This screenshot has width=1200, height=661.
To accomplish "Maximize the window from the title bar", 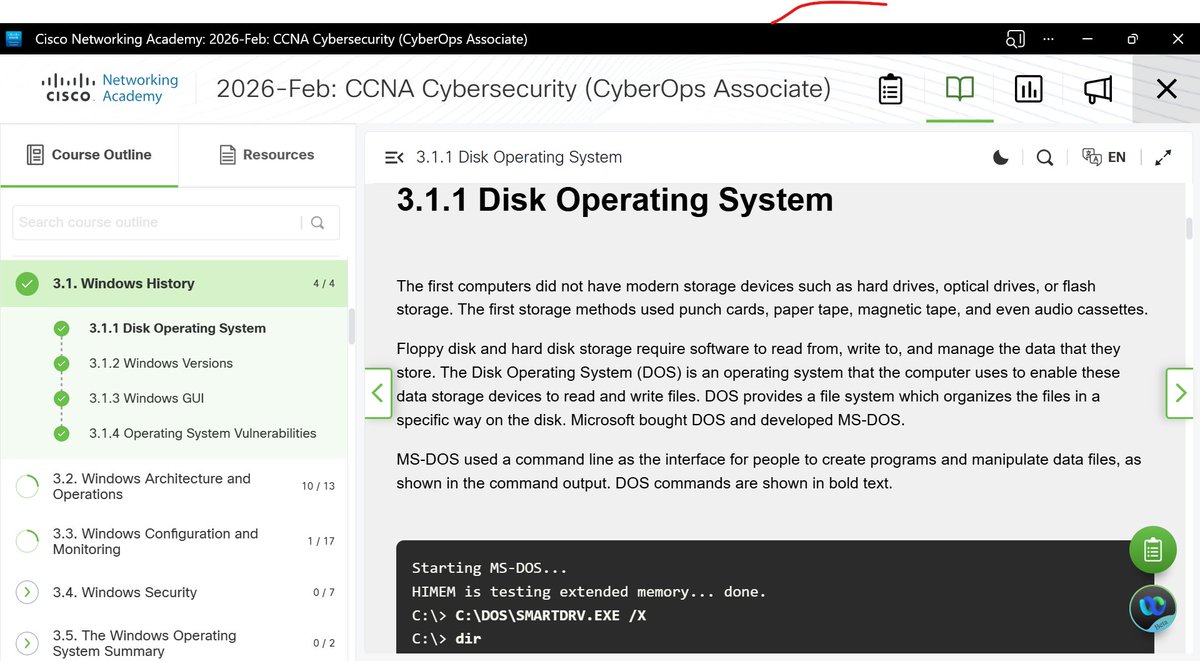I will pos(1131,39).
